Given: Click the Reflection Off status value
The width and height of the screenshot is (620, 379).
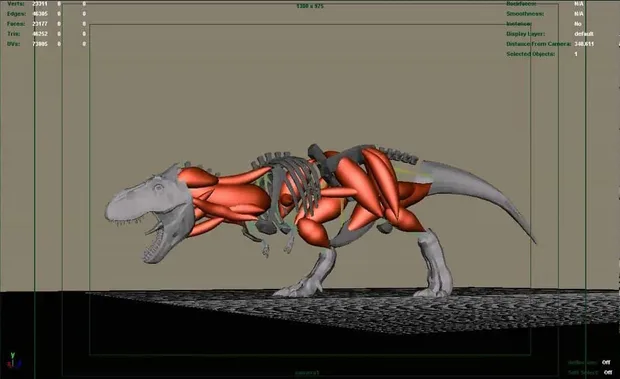Looking at the screenshot, I should (x=606, y=362).
